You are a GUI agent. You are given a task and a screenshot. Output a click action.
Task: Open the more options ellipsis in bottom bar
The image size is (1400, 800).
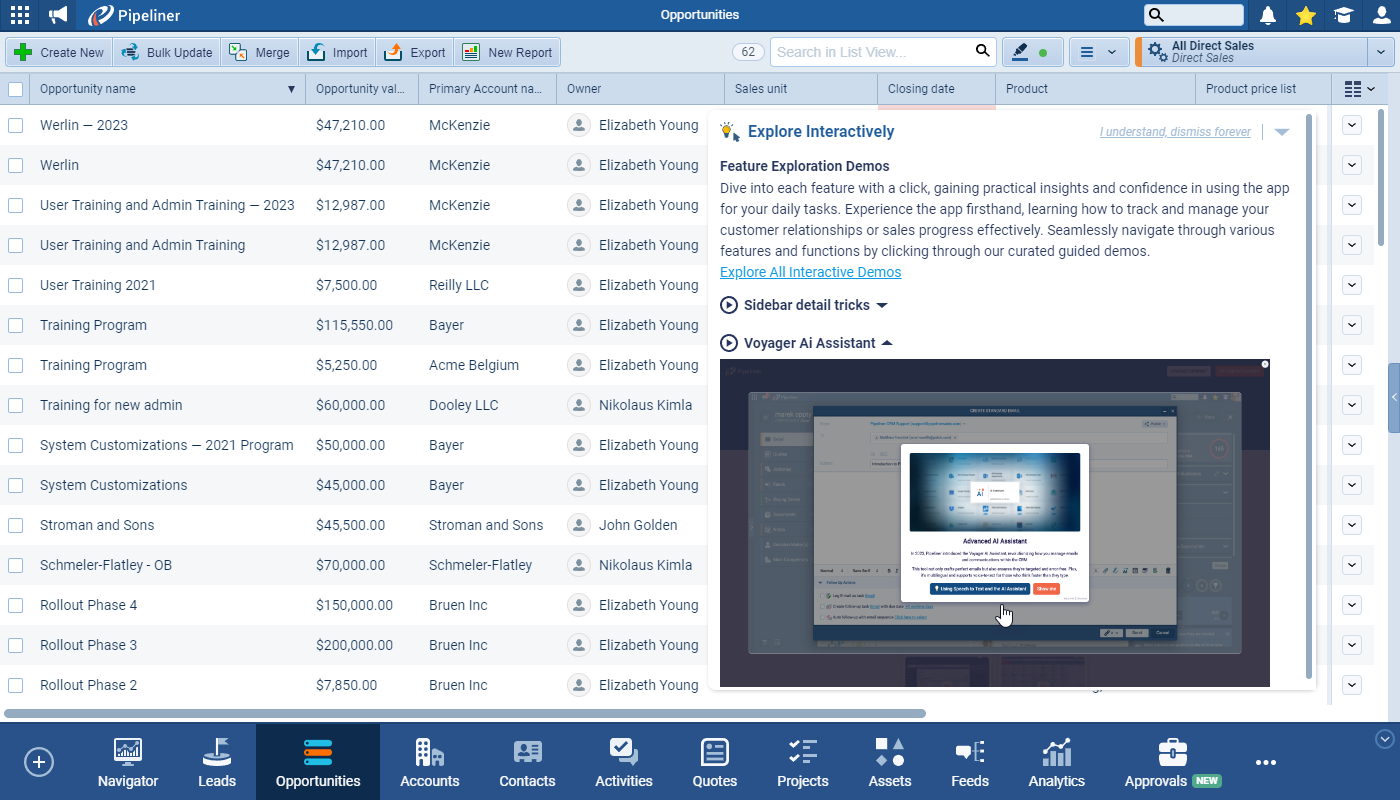click(1265, 762)
